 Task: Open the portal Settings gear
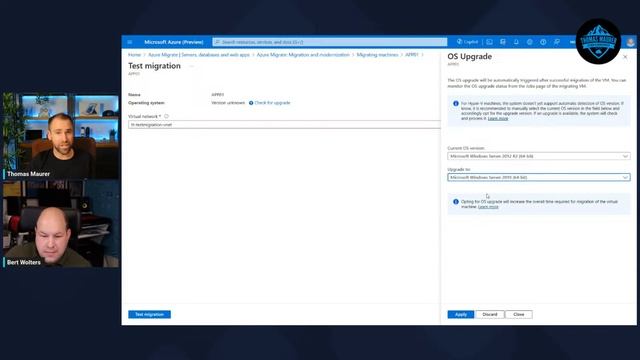click(x=529, y=42)
